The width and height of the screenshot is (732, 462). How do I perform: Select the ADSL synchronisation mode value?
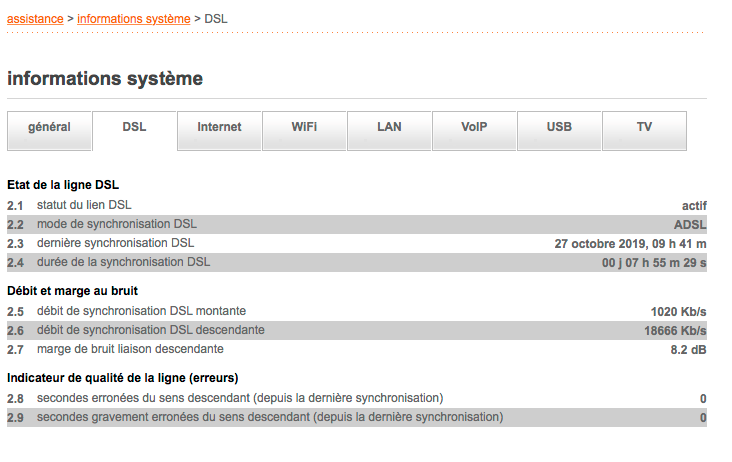click(690, 225)
